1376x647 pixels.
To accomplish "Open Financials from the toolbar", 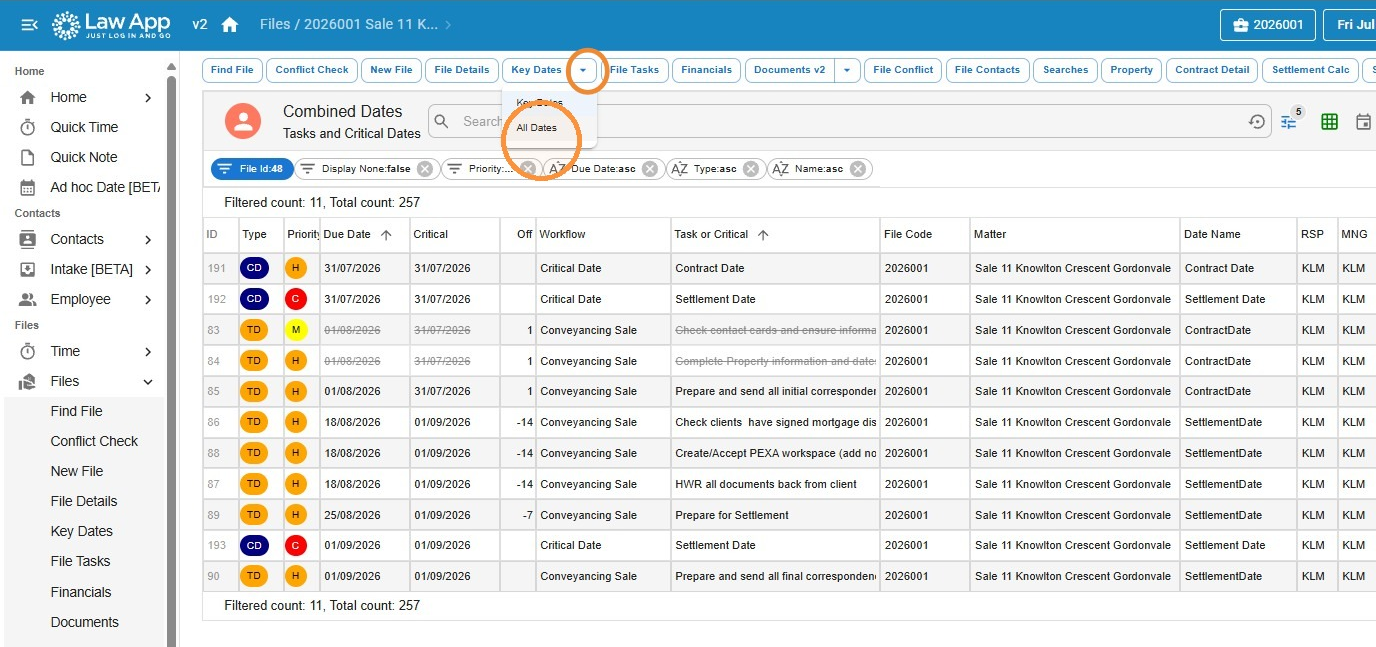I will click(x=706, y=70).
